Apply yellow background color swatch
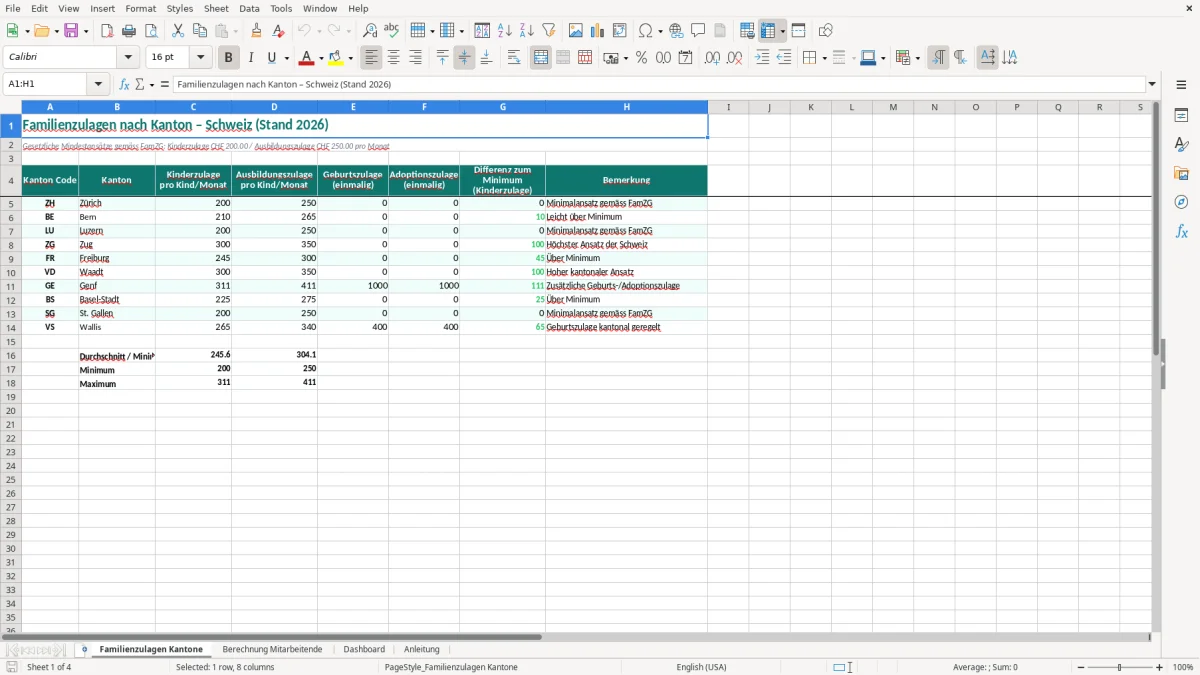 pyautogui.click(x=336, y=58)
